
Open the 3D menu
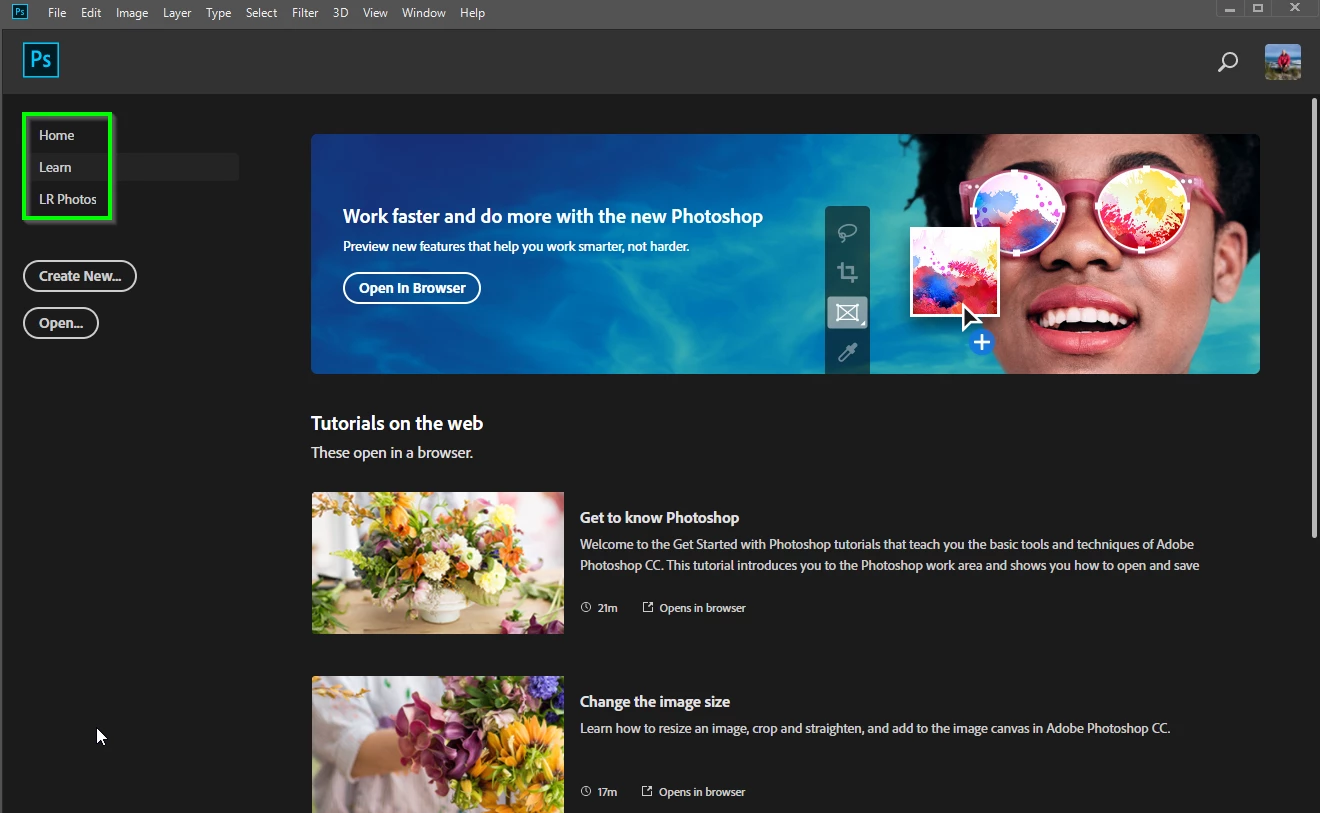coord(340,13)
